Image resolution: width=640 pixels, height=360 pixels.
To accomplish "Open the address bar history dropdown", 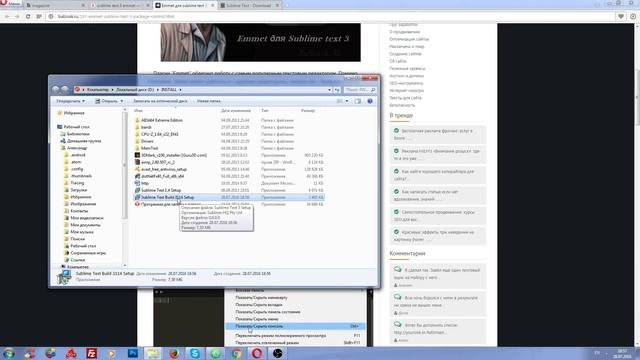I will (329, 89).
